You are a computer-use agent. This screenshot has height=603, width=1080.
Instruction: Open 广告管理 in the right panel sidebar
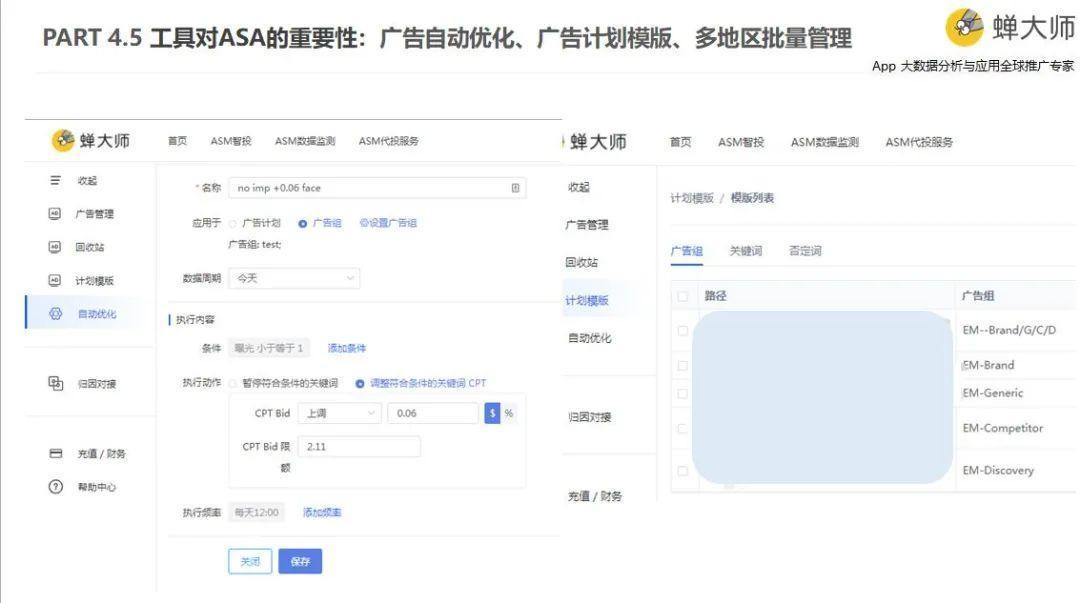[587, 225]
